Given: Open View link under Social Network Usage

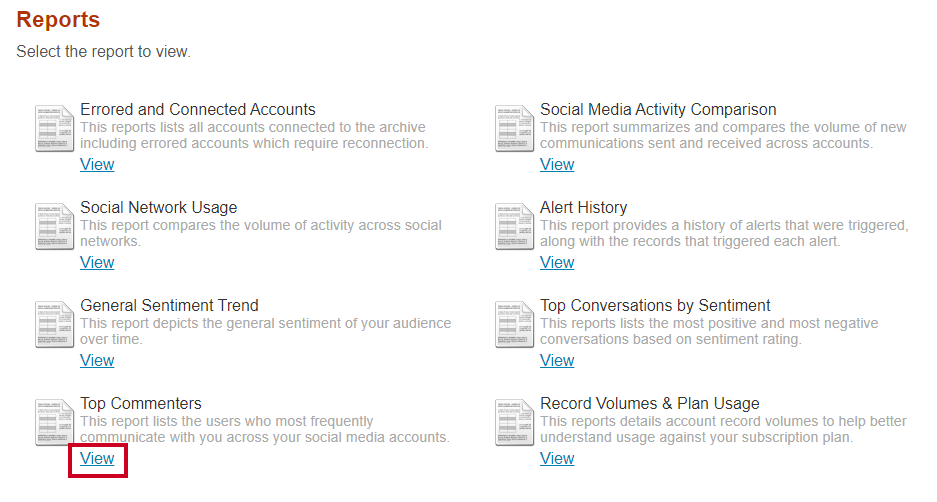Looking at the screenshot, I should click(97, 262).
